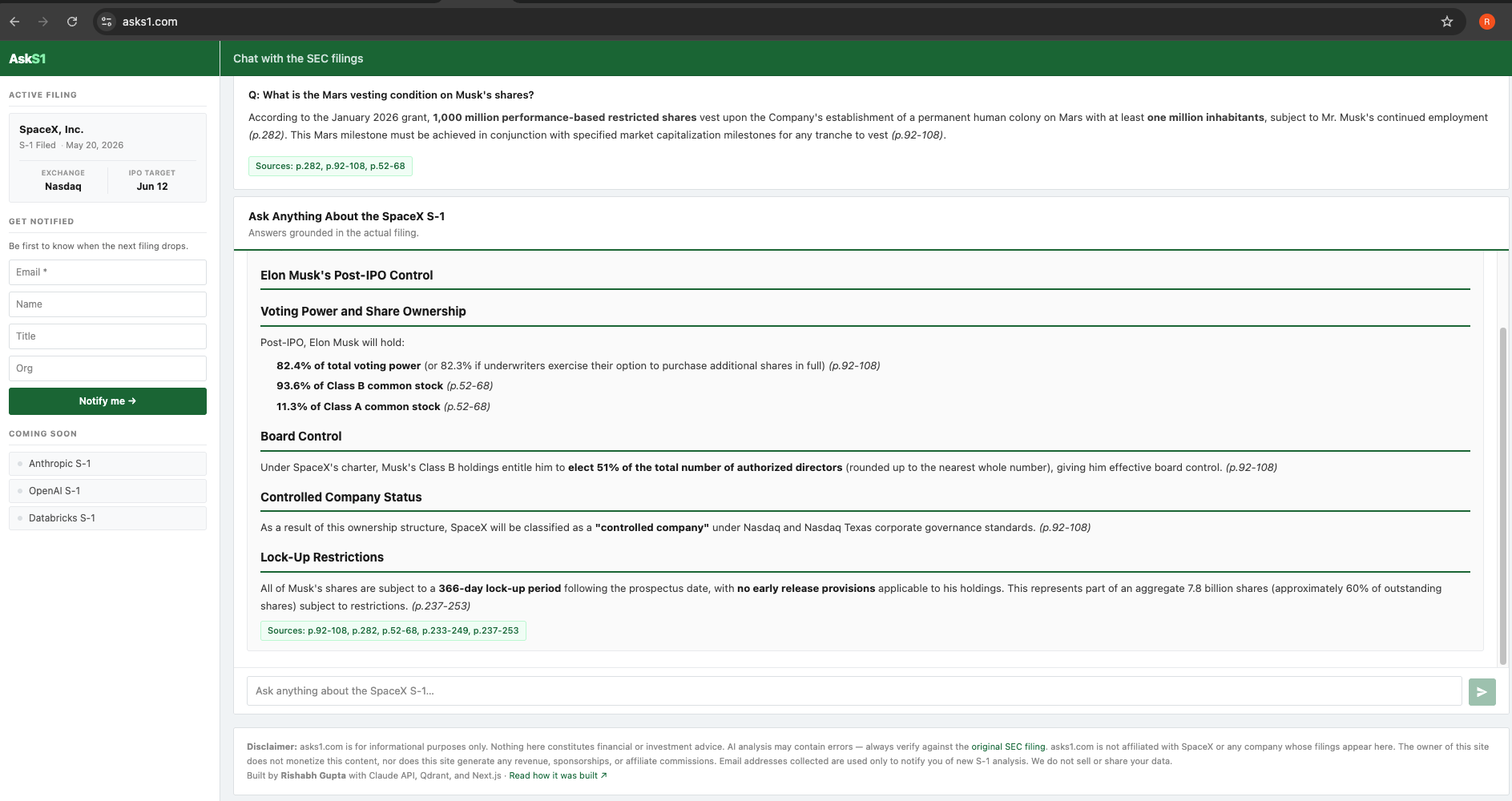
Task: Click the Jun 12 IPO target value
Action: point(152,187)
